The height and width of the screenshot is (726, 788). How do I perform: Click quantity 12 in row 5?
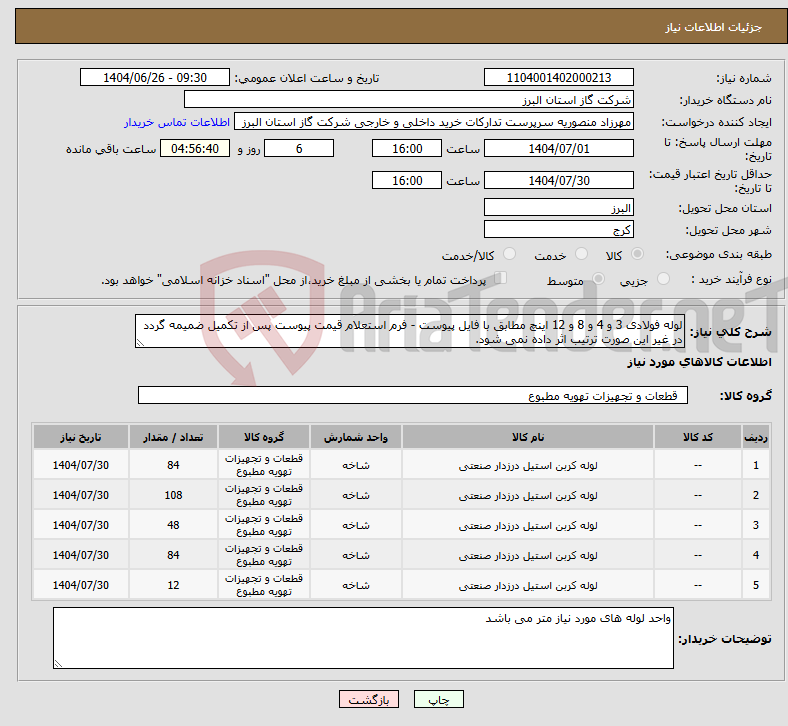pyautogui.click(x=173, y=585)
